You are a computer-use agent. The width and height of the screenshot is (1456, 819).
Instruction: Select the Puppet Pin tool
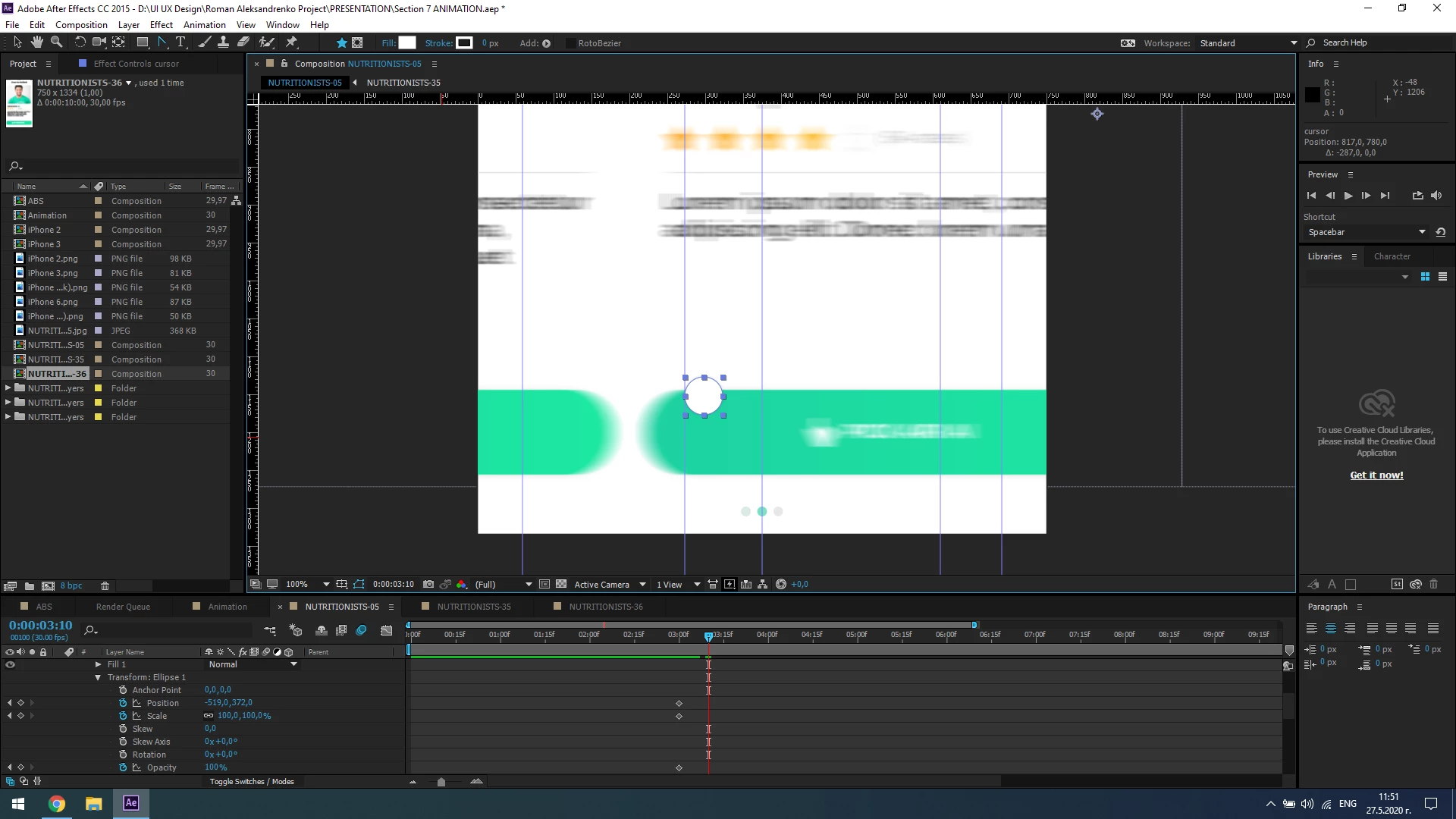pos(291,42)
